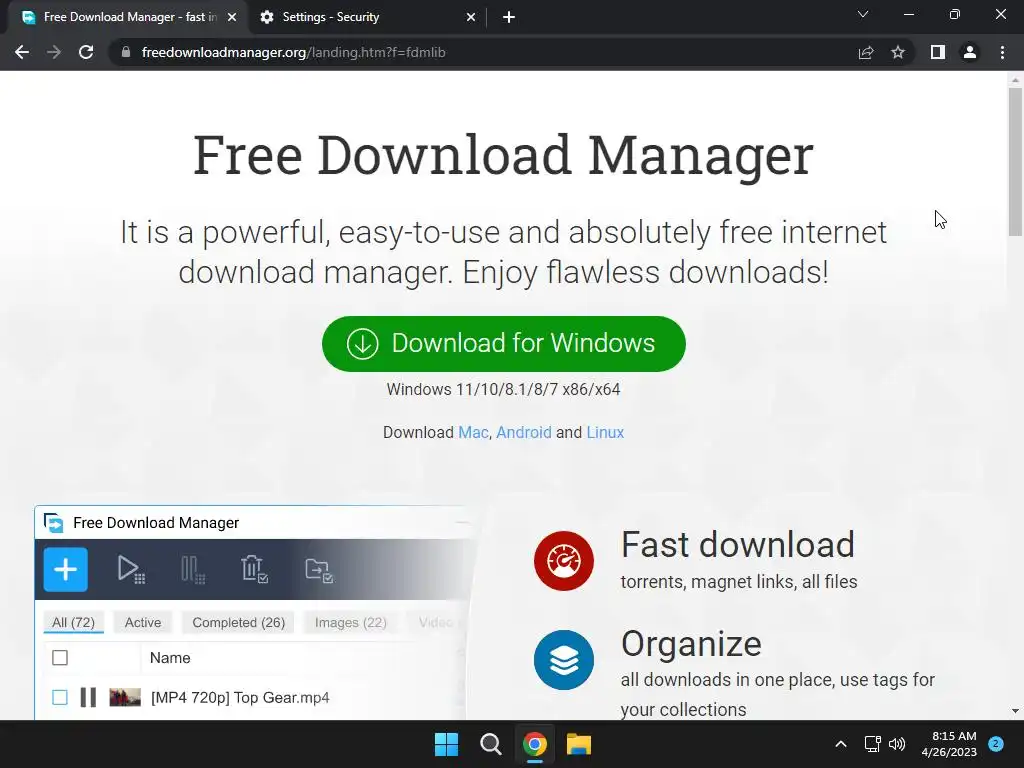Click the padlock site info icon
Viewport: 1024px width, 768px height.
click(x=126, y=52)
